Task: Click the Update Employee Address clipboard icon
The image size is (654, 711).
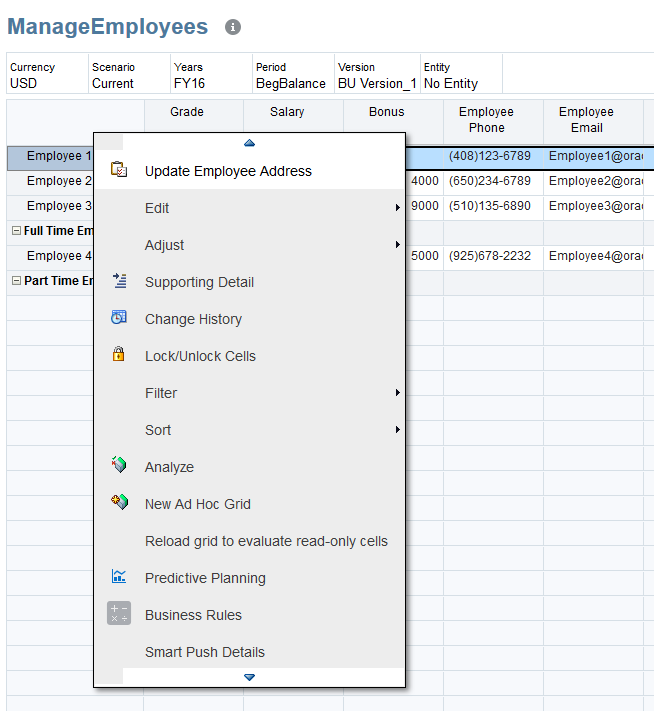Action: (119, 170)
